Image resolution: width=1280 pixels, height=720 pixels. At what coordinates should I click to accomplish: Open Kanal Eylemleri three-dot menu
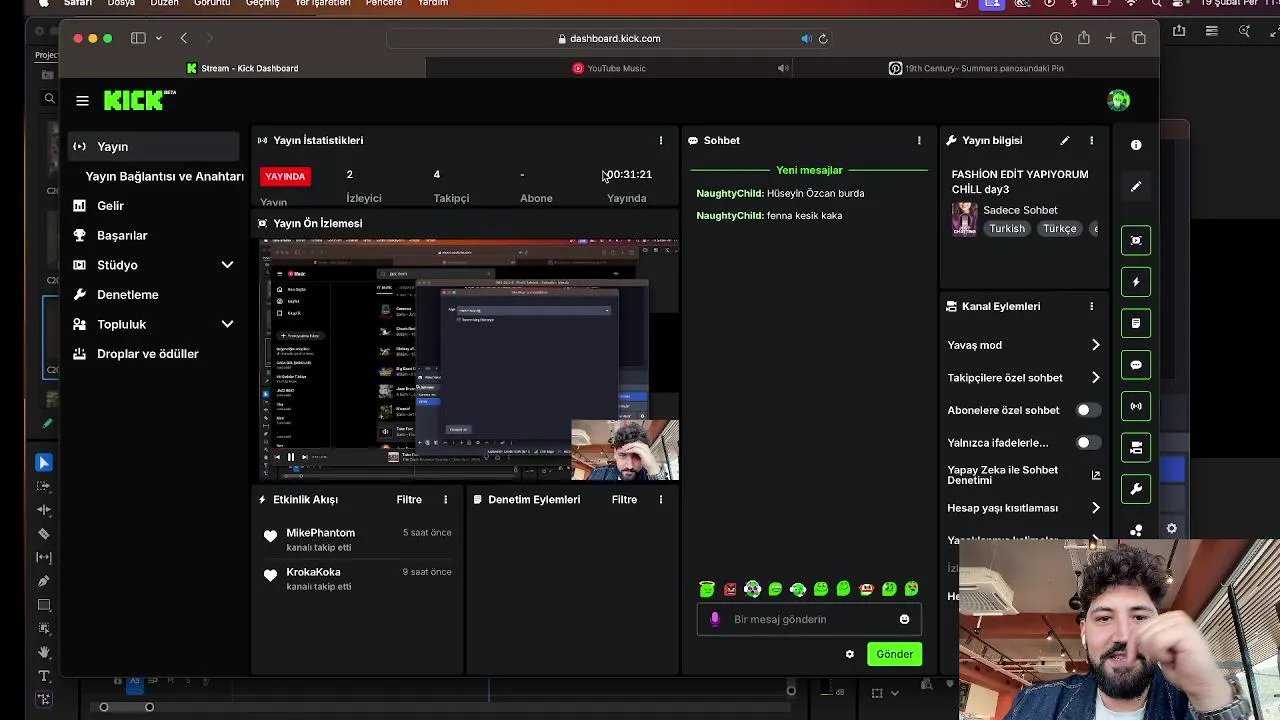tap(1091, 306)
